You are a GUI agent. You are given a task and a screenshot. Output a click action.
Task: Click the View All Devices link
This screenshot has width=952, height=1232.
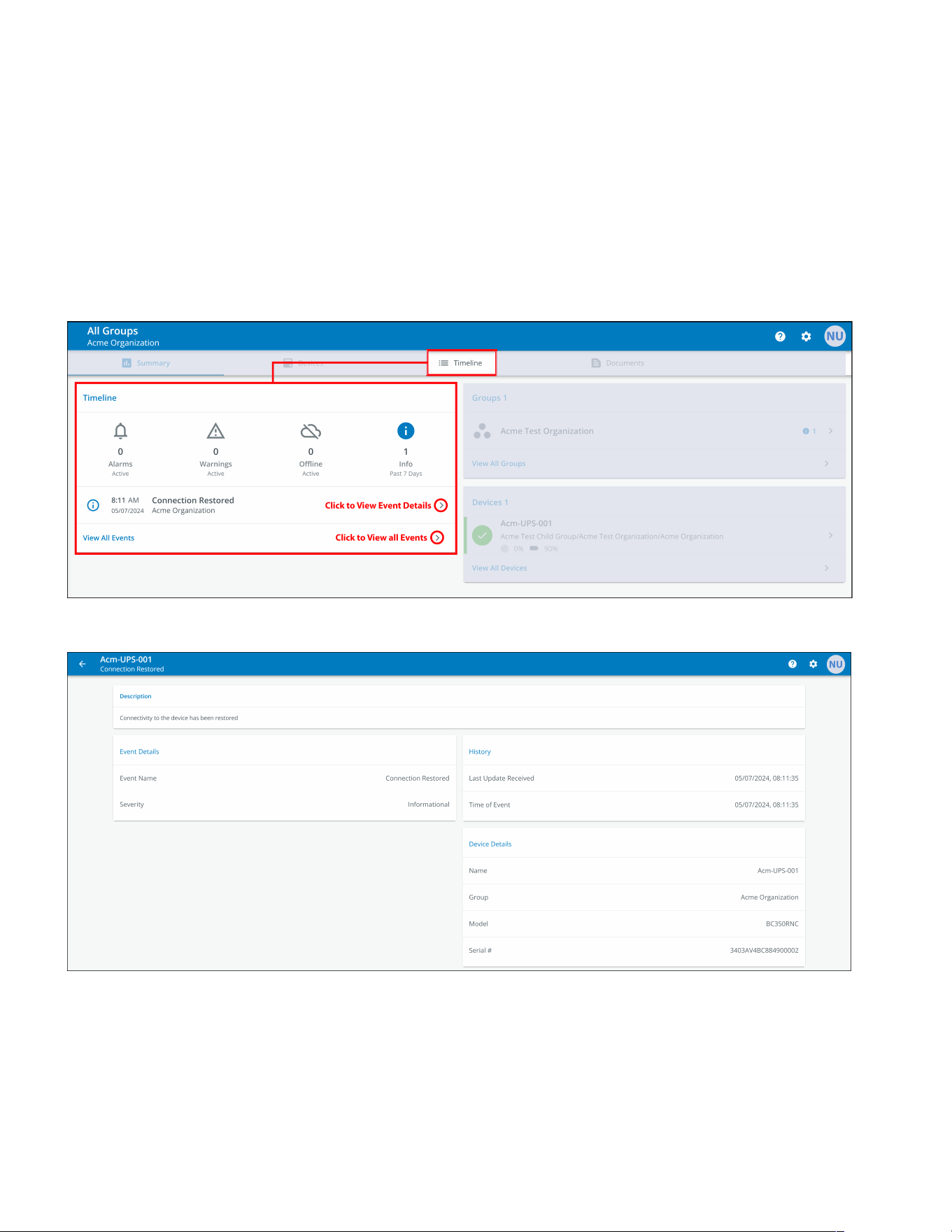point(499,568)
